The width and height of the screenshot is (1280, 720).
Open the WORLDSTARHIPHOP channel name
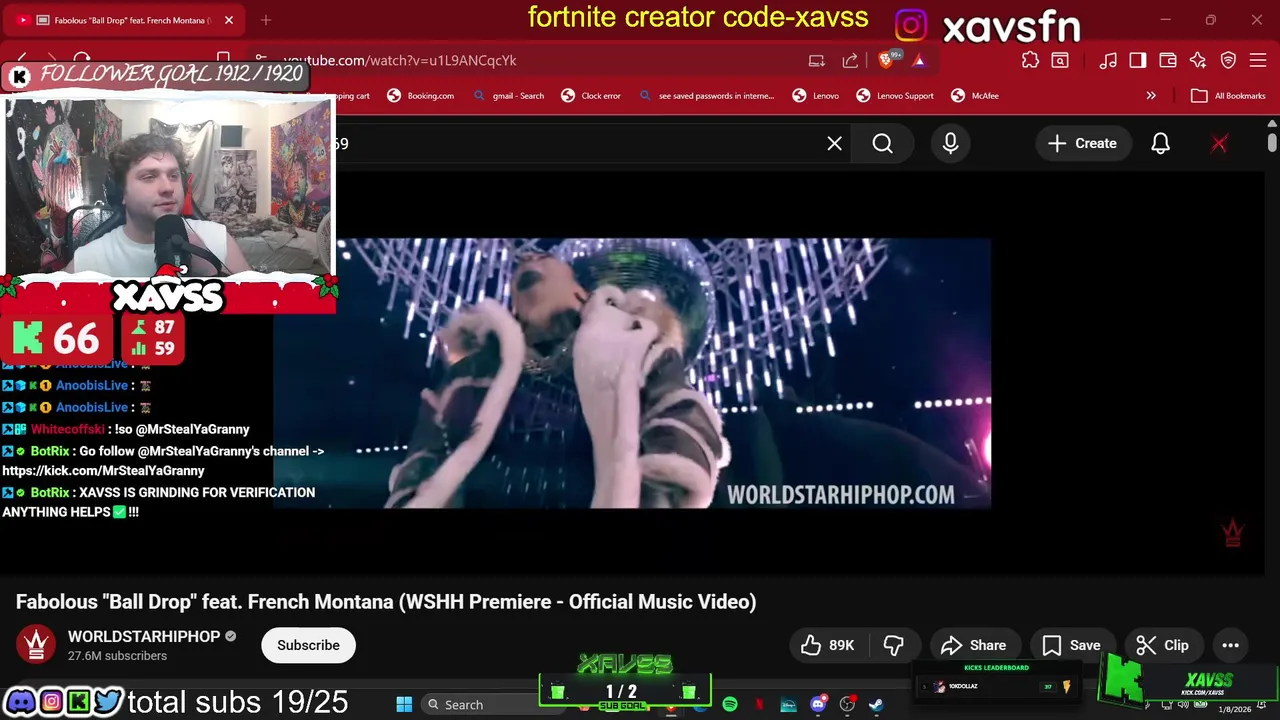144,637
